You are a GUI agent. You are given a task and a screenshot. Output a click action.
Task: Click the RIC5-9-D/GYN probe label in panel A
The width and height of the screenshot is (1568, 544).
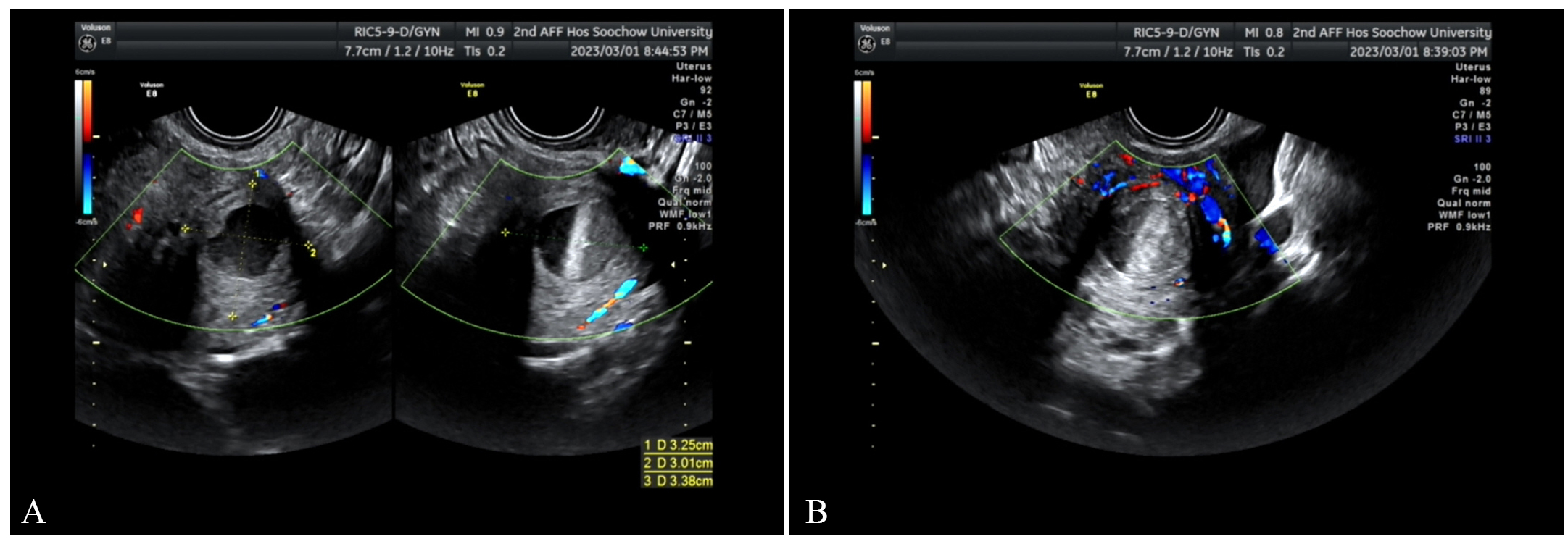[x=397, y=32]
